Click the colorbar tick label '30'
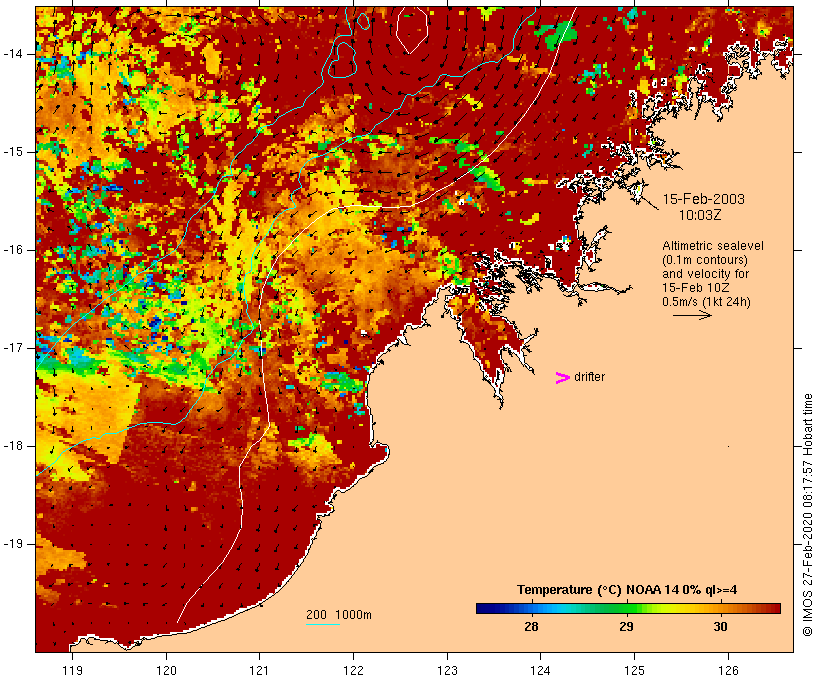Image resolution: width=820 pixels, height=680 pixels. point(721,626)
